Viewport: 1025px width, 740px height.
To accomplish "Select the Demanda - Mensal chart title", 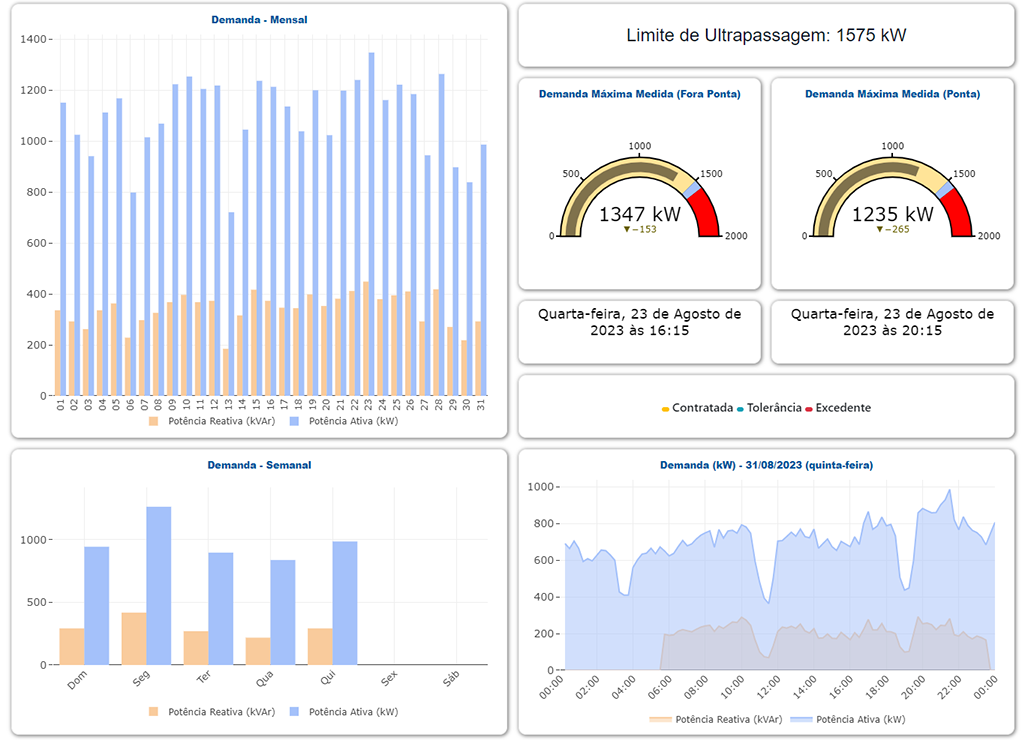I will (258, 18).
